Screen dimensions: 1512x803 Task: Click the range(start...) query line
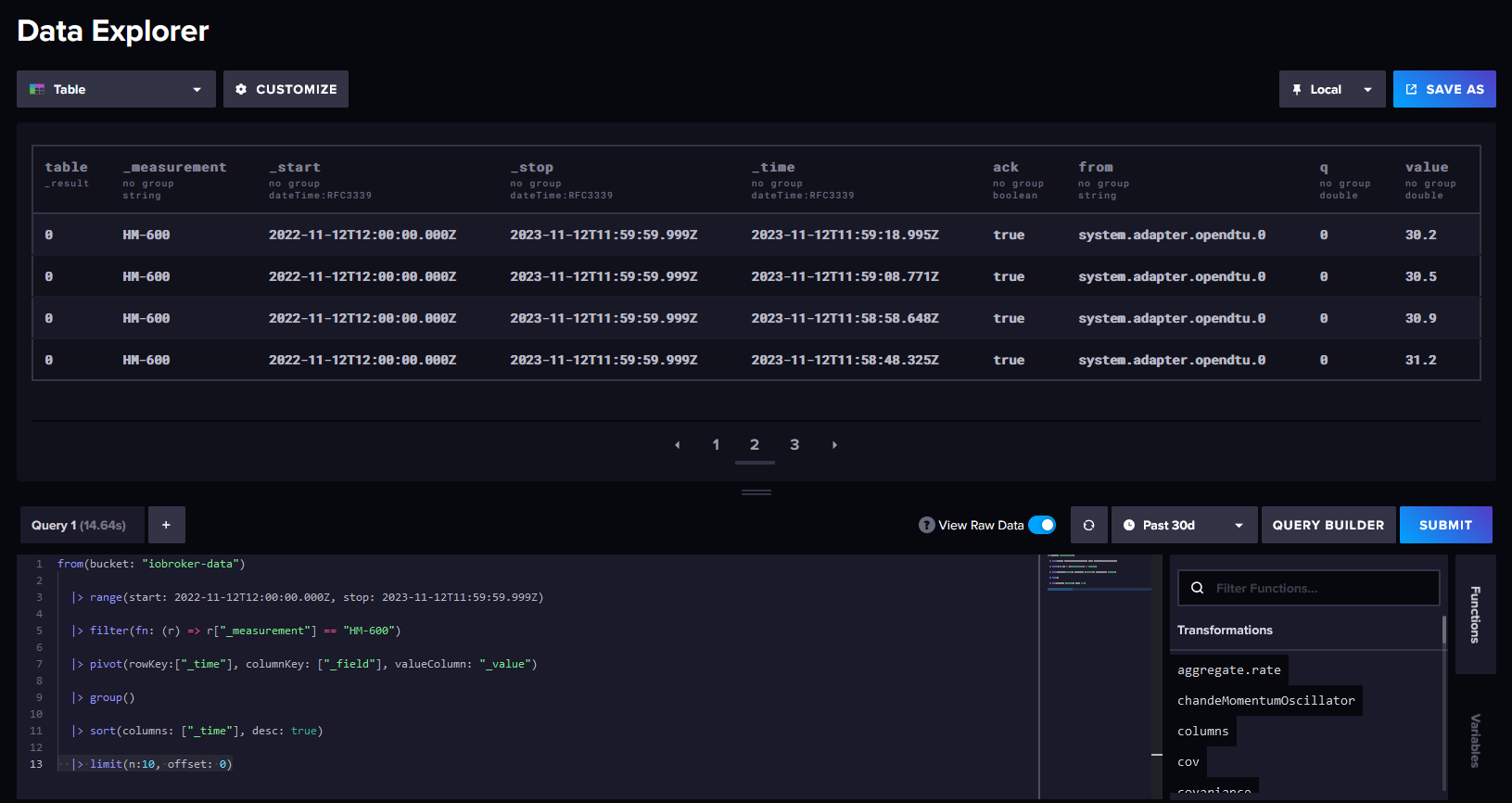(x=308, y=597)
